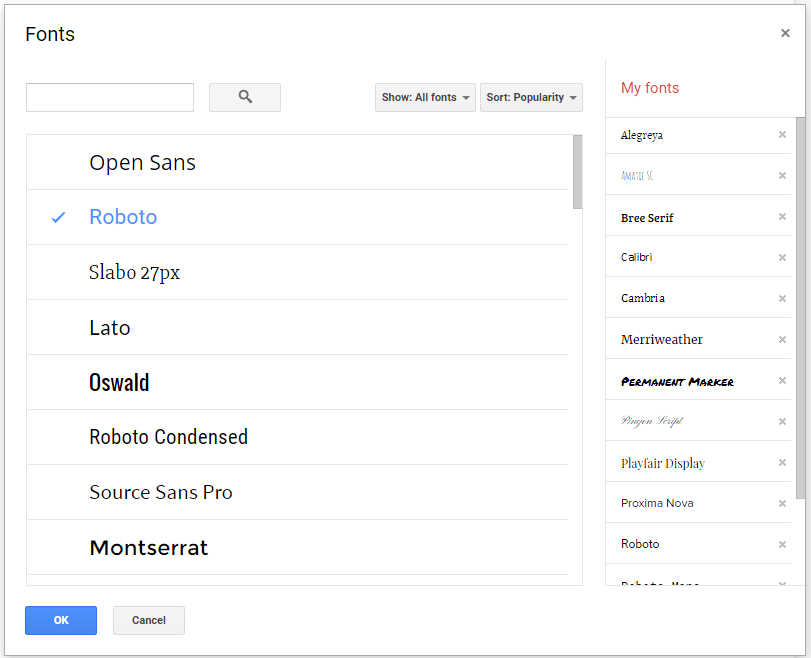Remove Amatic SC from My fonts
Screen dimensions: 811x658
[782, 175]
